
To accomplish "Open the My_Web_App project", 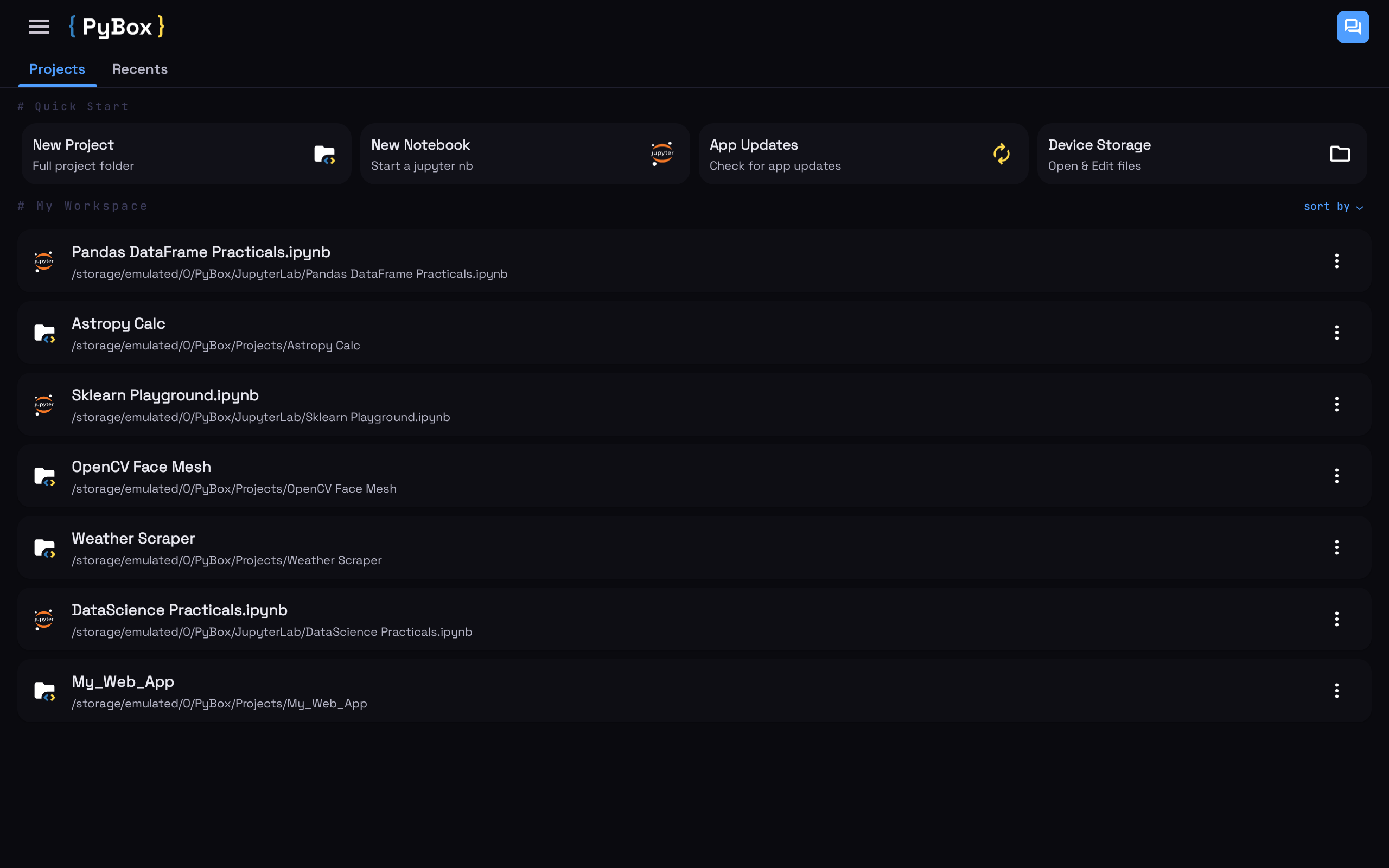I will click(694, 691).
